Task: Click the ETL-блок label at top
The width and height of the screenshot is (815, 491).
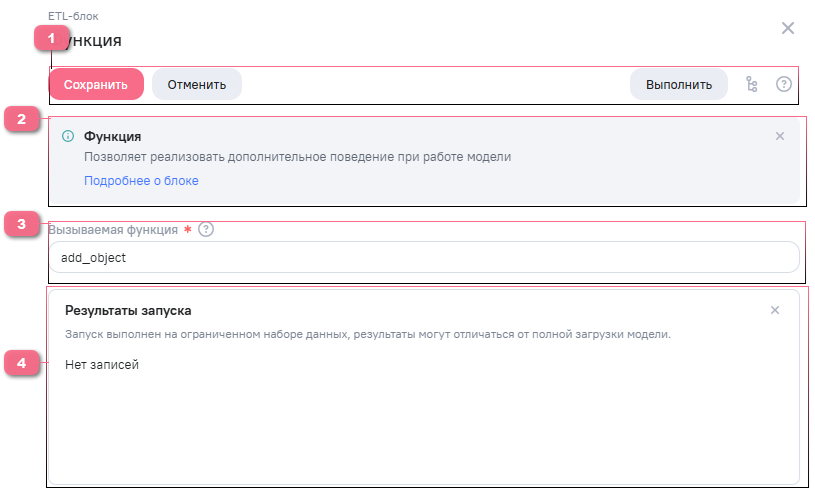Action: (73, 16)
